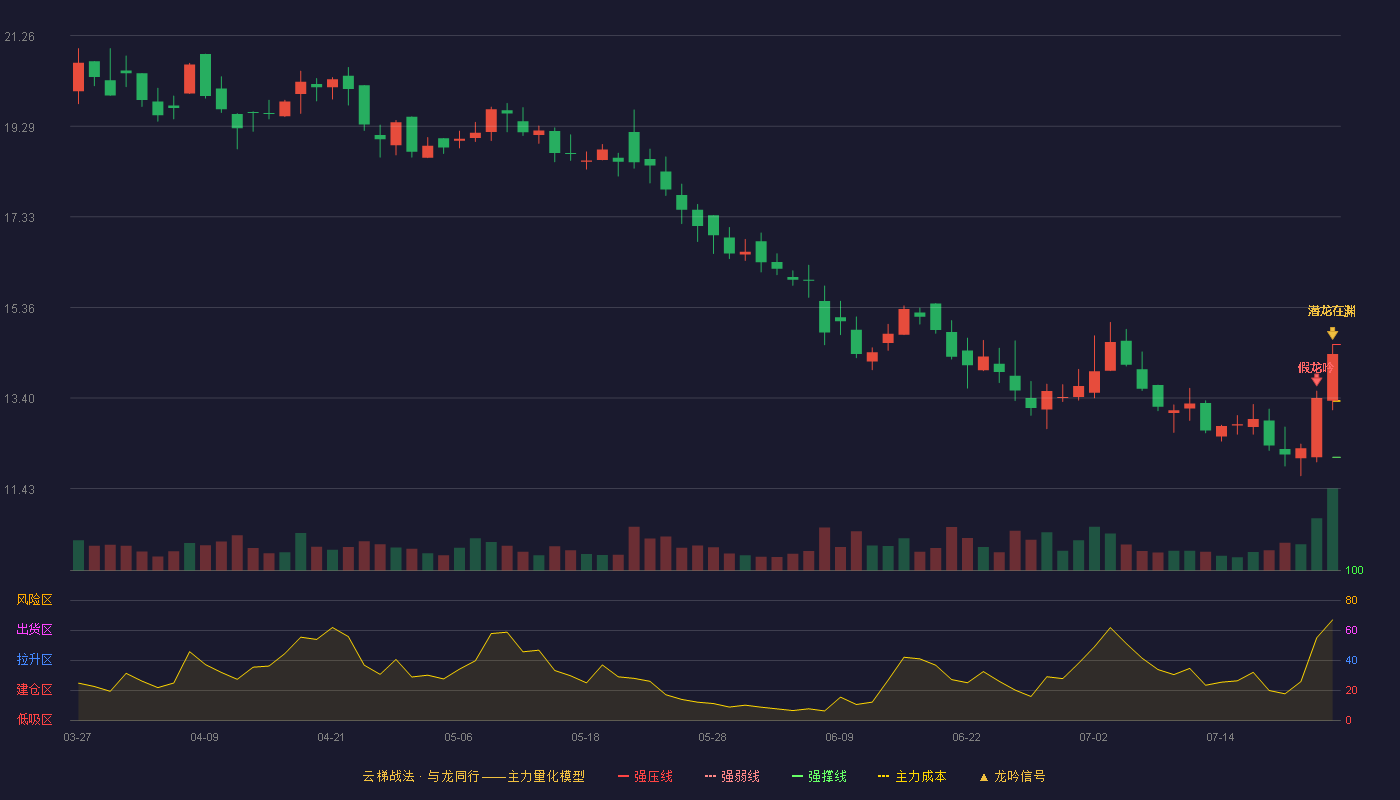This screenshot has width=1400, height=800.
Task: Click the 龙吟信号 triangle legend icon
Action: (x=983, y=776)
